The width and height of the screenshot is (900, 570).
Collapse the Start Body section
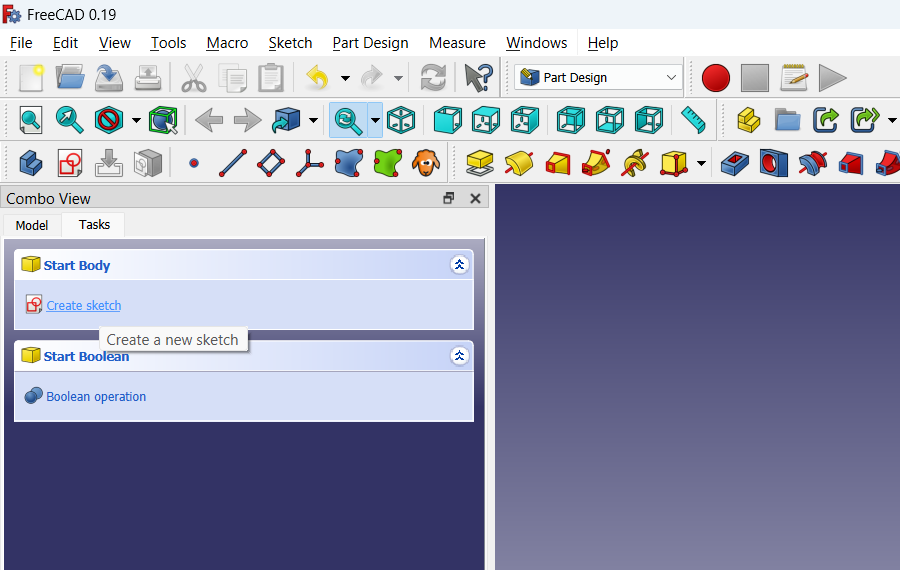point(459,265)
